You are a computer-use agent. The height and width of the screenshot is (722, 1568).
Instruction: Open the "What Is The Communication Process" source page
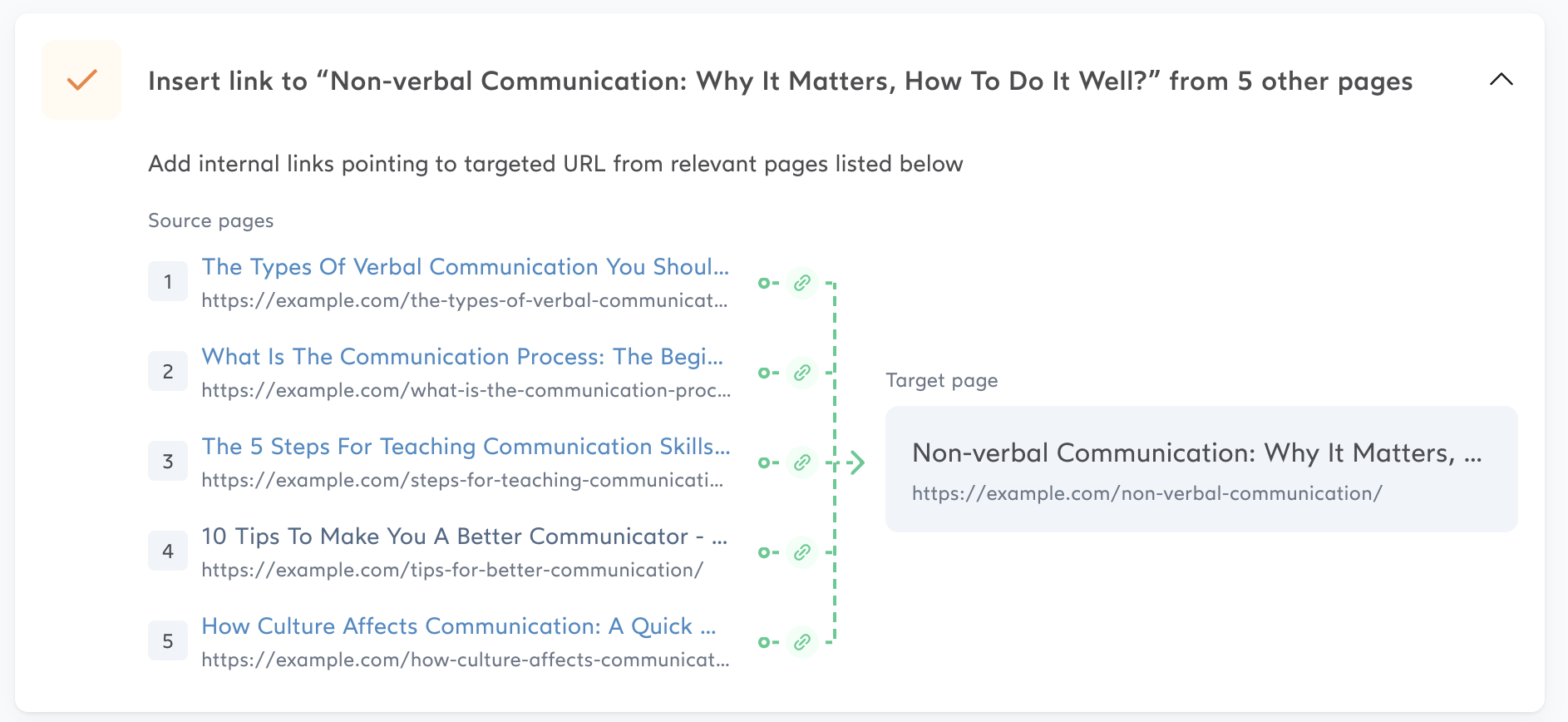point(461,357)
